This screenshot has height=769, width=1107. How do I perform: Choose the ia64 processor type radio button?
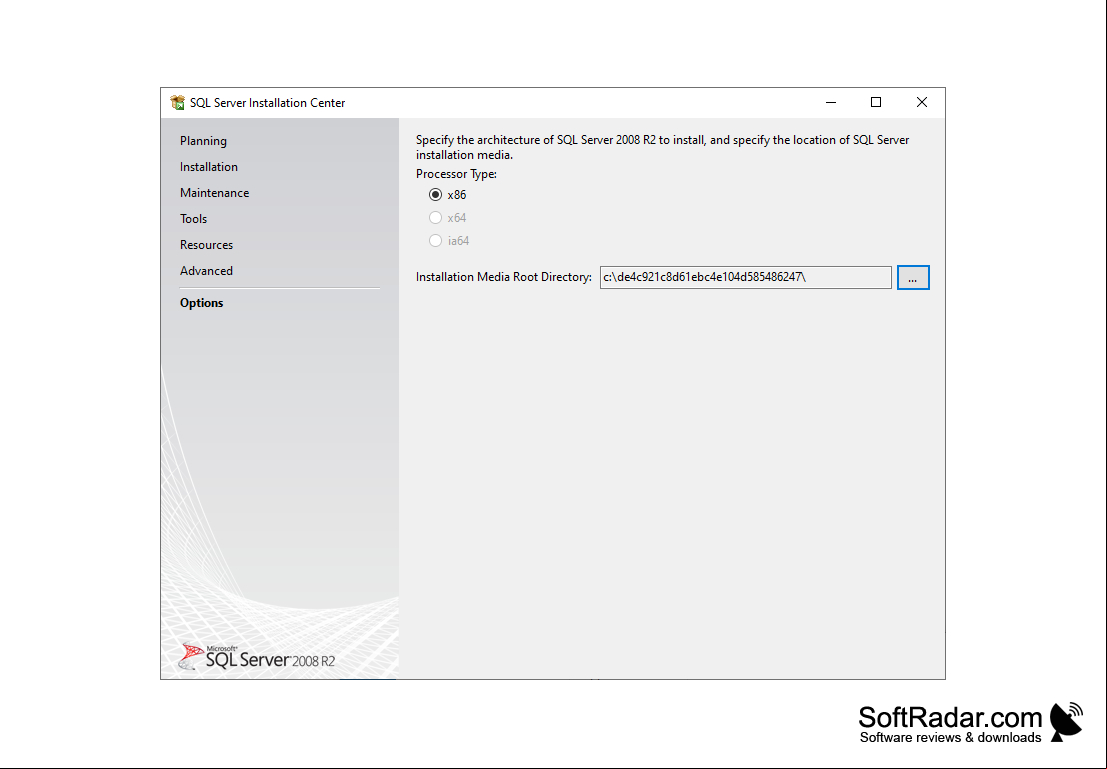click(436, 241)
